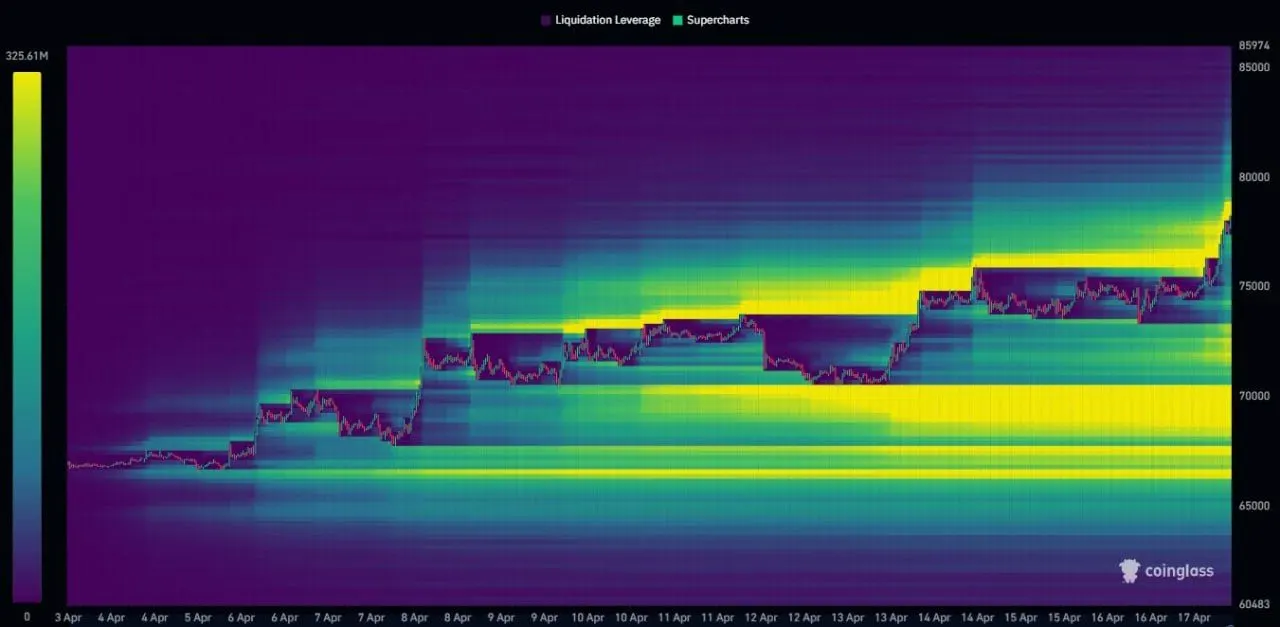Click the 85974 top price label
This screenshot has height=627, width=1280.
pyautogui.click(x=1254, y=45)
